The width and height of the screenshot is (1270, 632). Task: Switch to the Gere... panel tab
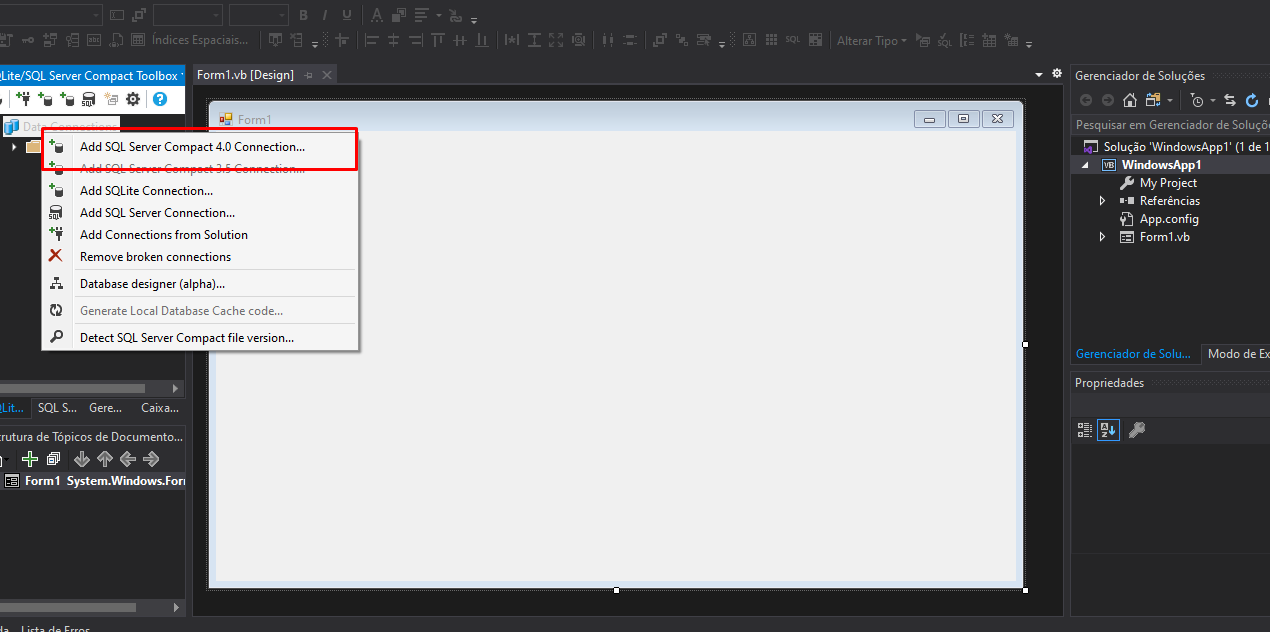point(106,408)
